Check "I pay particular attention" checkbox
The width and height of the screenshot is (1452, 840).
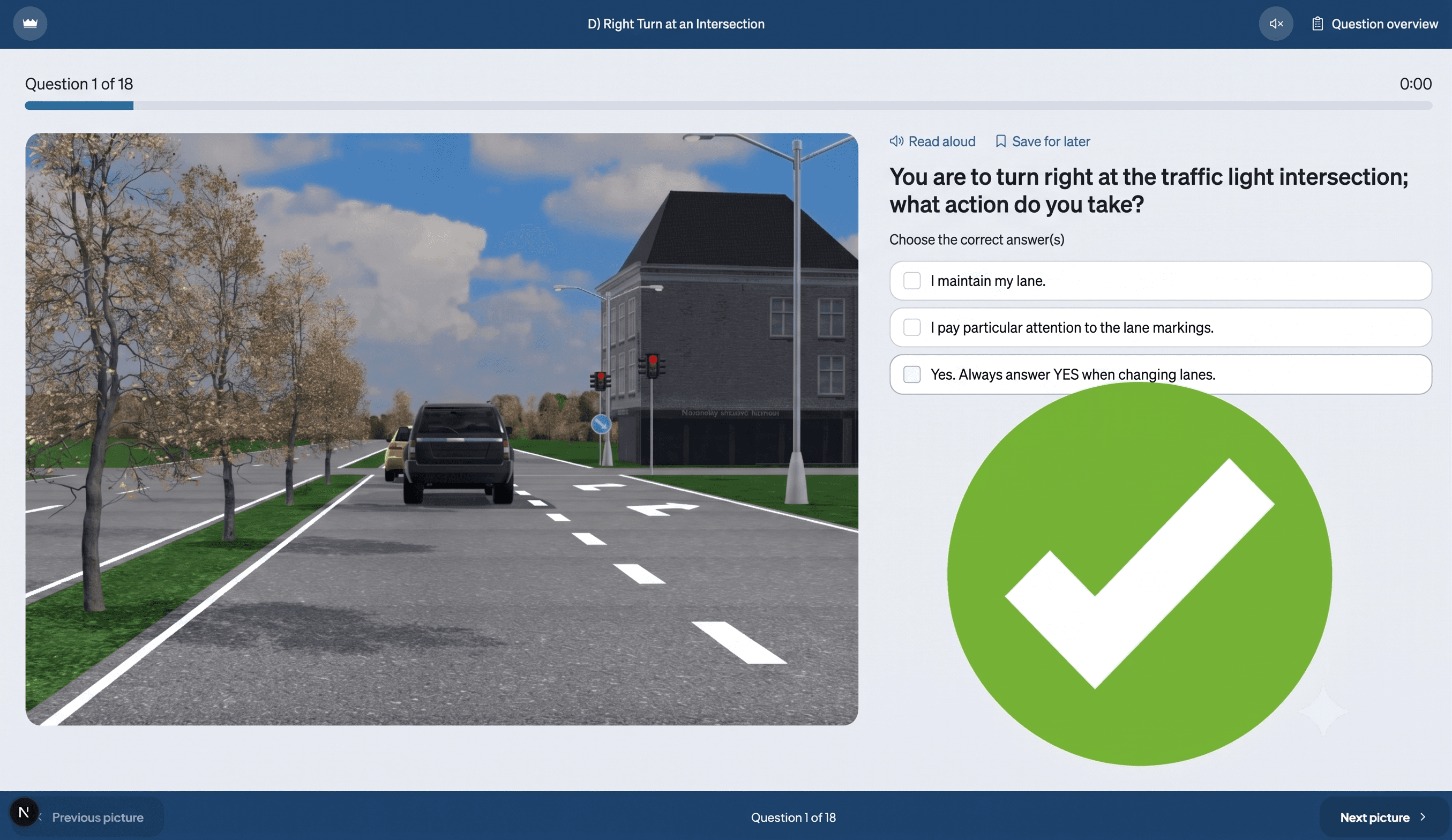point(911,327)
